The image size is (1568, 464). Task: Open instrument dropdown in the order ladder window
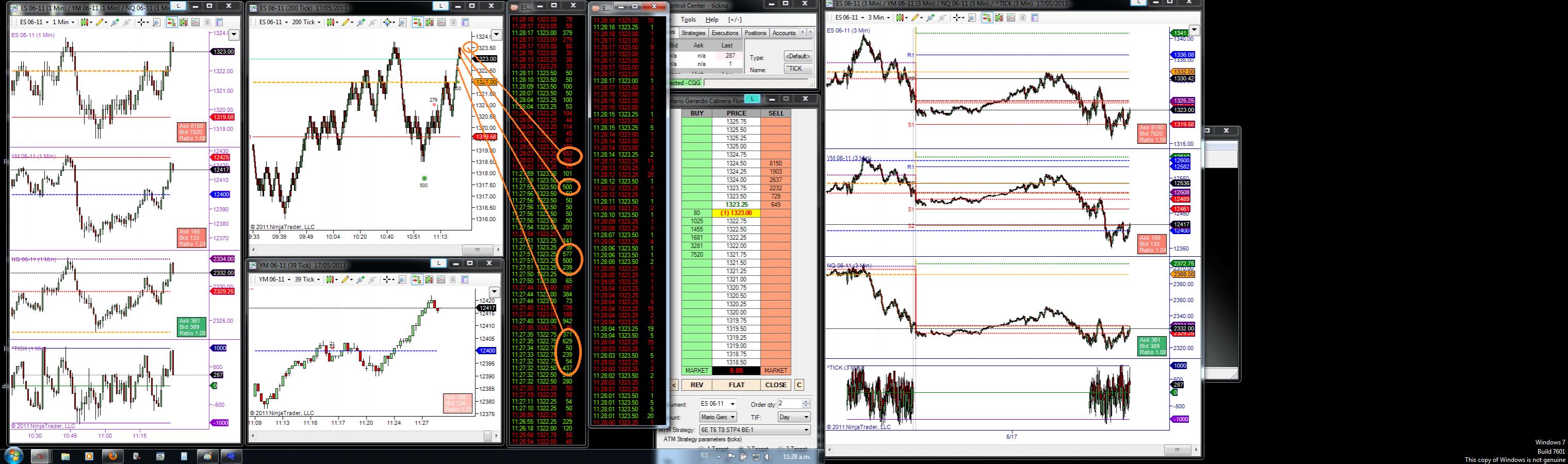[718, 404]
